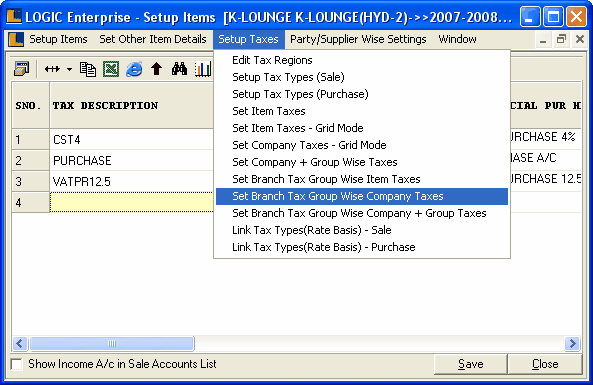593x385 pixels.
Task: Click the SNO. column header
Action: (x=31, y=106)
